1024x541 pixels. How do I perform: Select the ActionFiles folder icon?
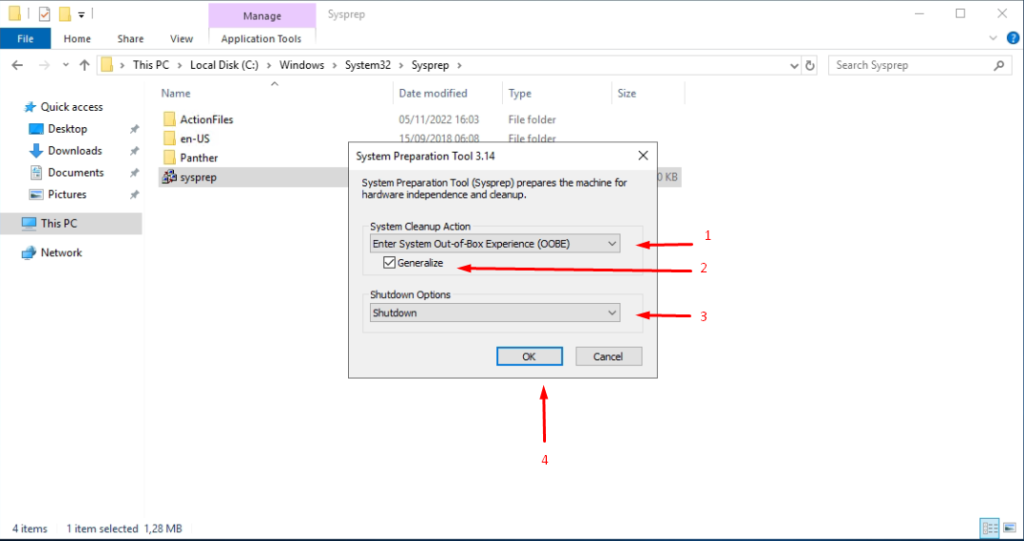[x=169, y=119]
